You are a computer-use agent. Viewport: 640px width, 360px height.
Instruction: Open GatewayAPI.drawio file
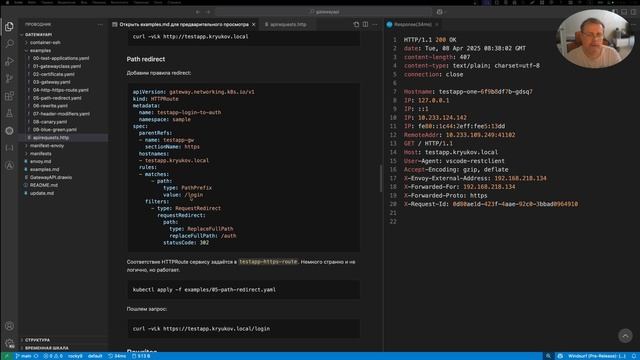coord(51,178)
